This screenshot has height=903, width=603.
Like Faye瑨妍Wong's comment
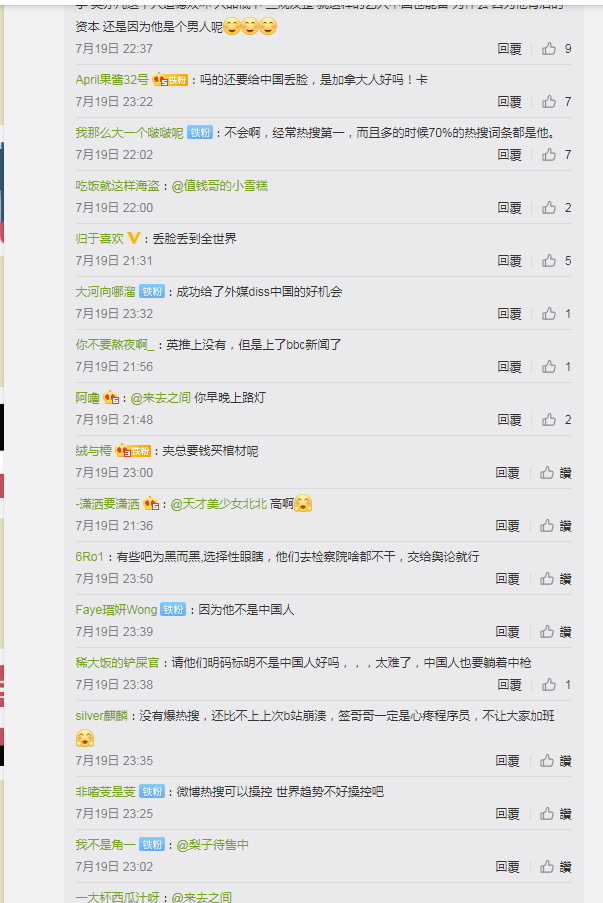(x=547, y=632)
